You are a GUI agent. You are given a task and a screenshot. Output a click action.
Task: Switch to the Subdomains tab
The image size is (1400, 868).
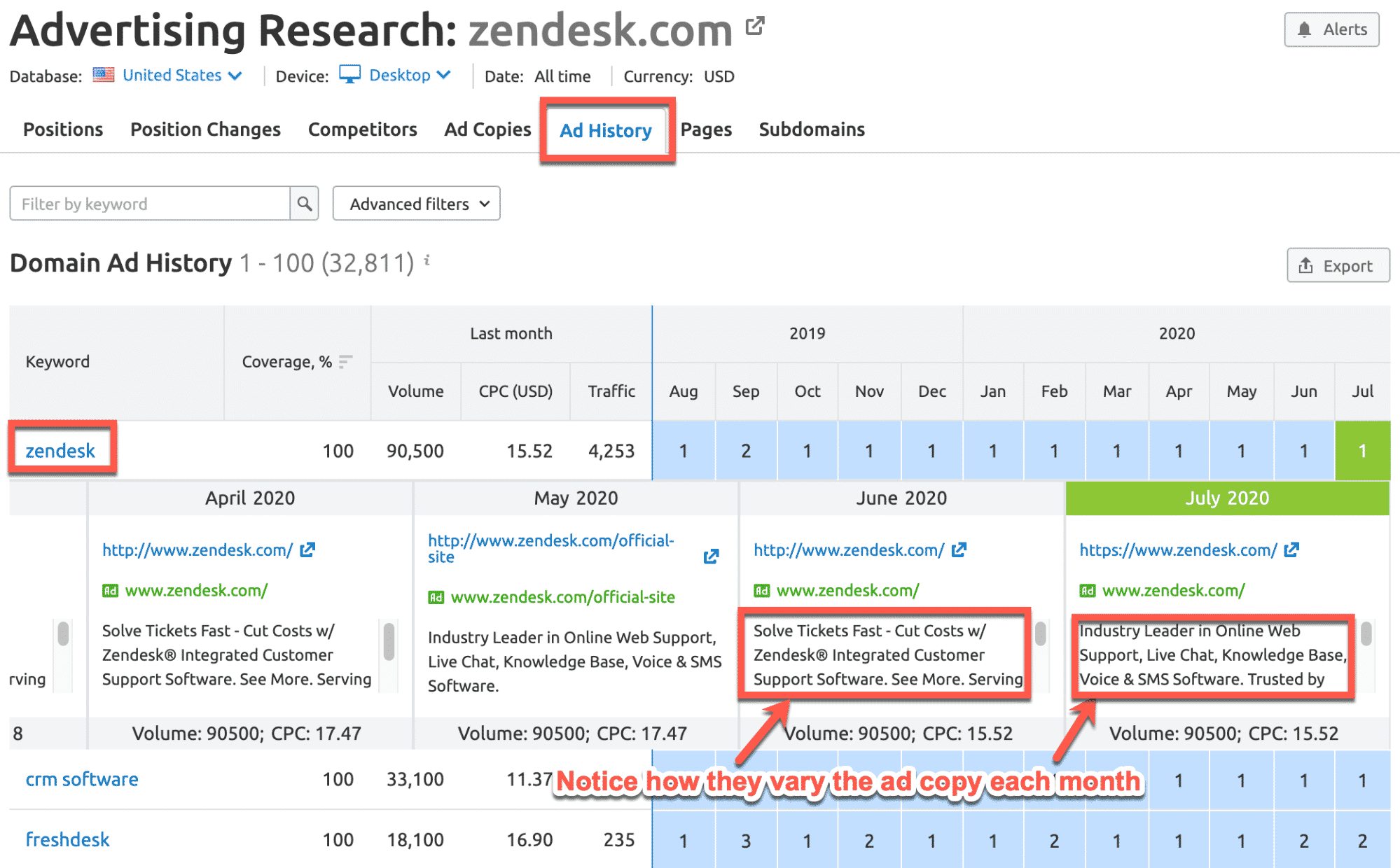[811, 129]
